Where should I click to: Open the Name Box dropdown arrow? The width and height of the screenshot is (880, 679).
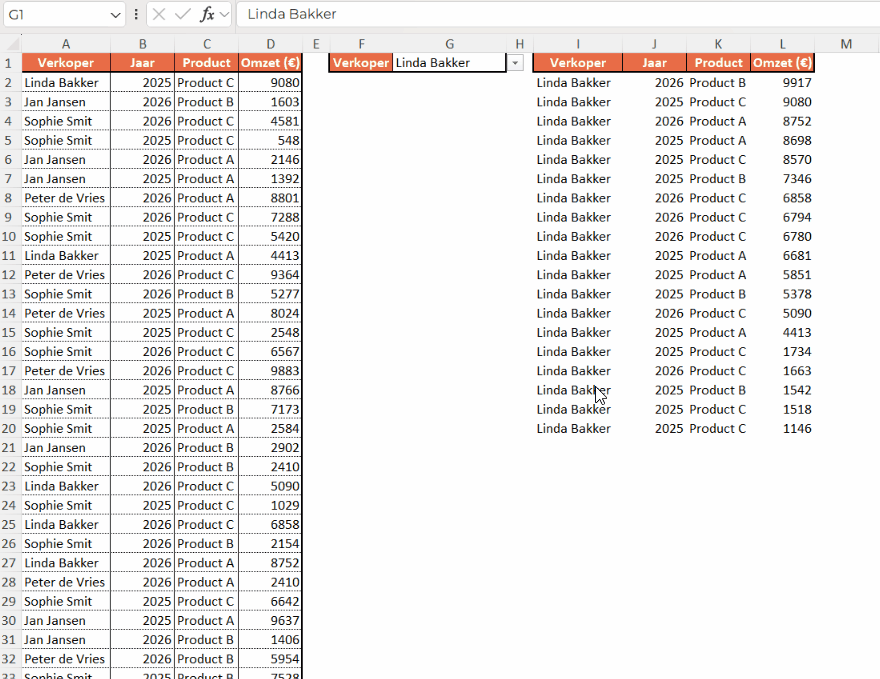115,15
